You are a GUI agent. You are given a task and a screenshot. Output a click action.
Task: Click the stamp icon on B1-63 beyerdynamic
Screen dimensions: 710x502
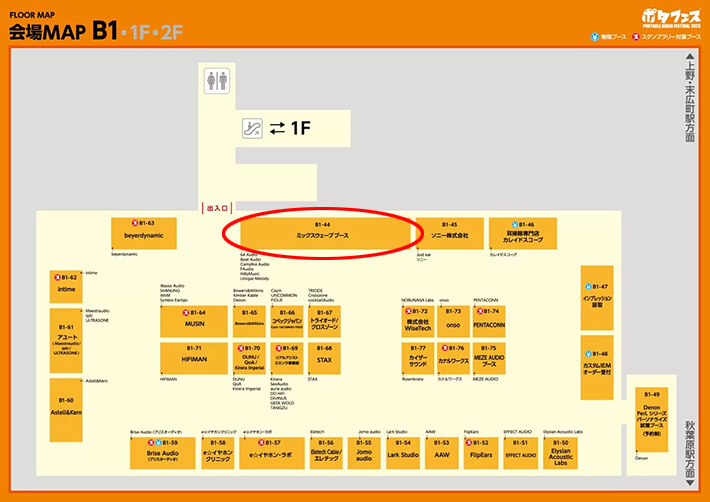click(134, 223)
